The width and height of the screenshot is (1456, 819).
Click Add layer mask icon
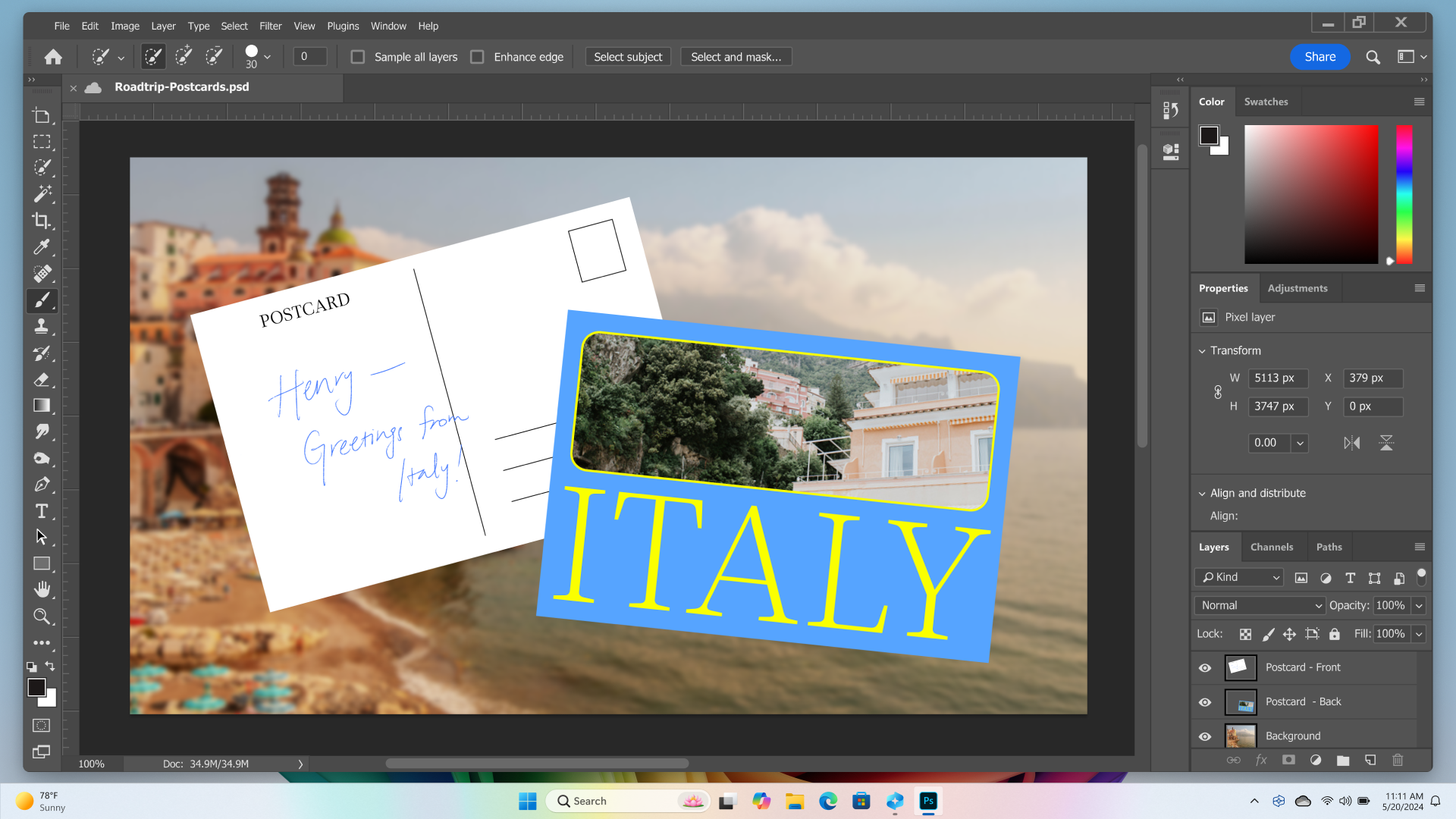pos(1288,760)
